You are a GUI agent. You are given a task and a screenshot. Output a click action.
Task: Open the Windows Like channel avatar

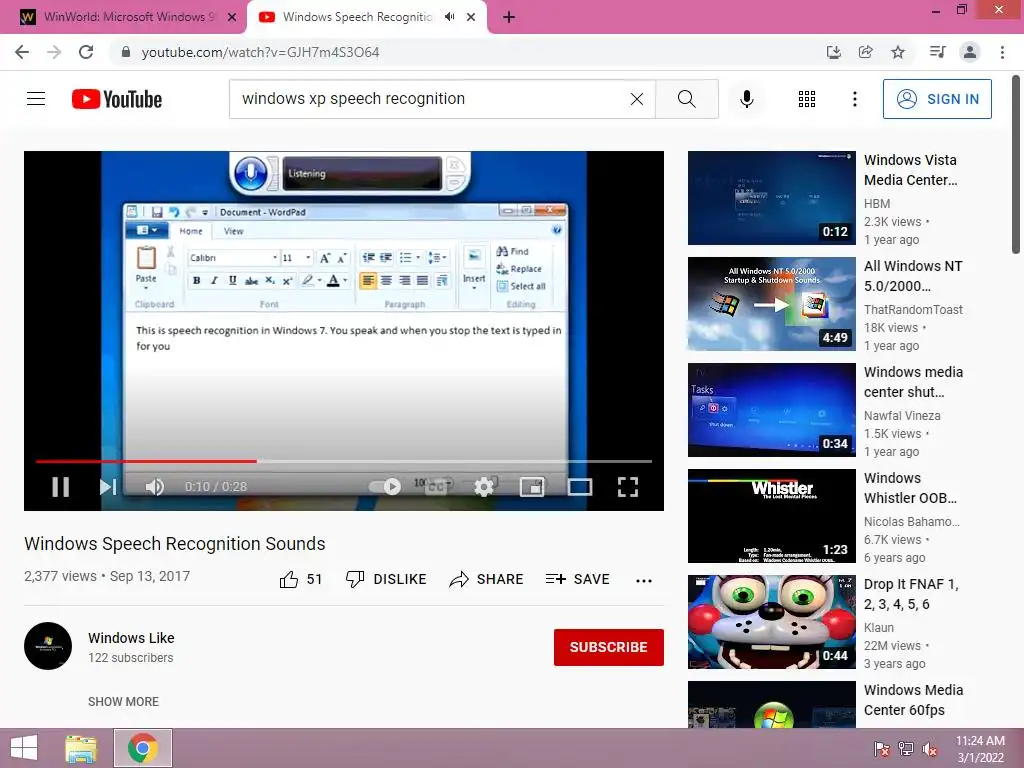(48, 646)
